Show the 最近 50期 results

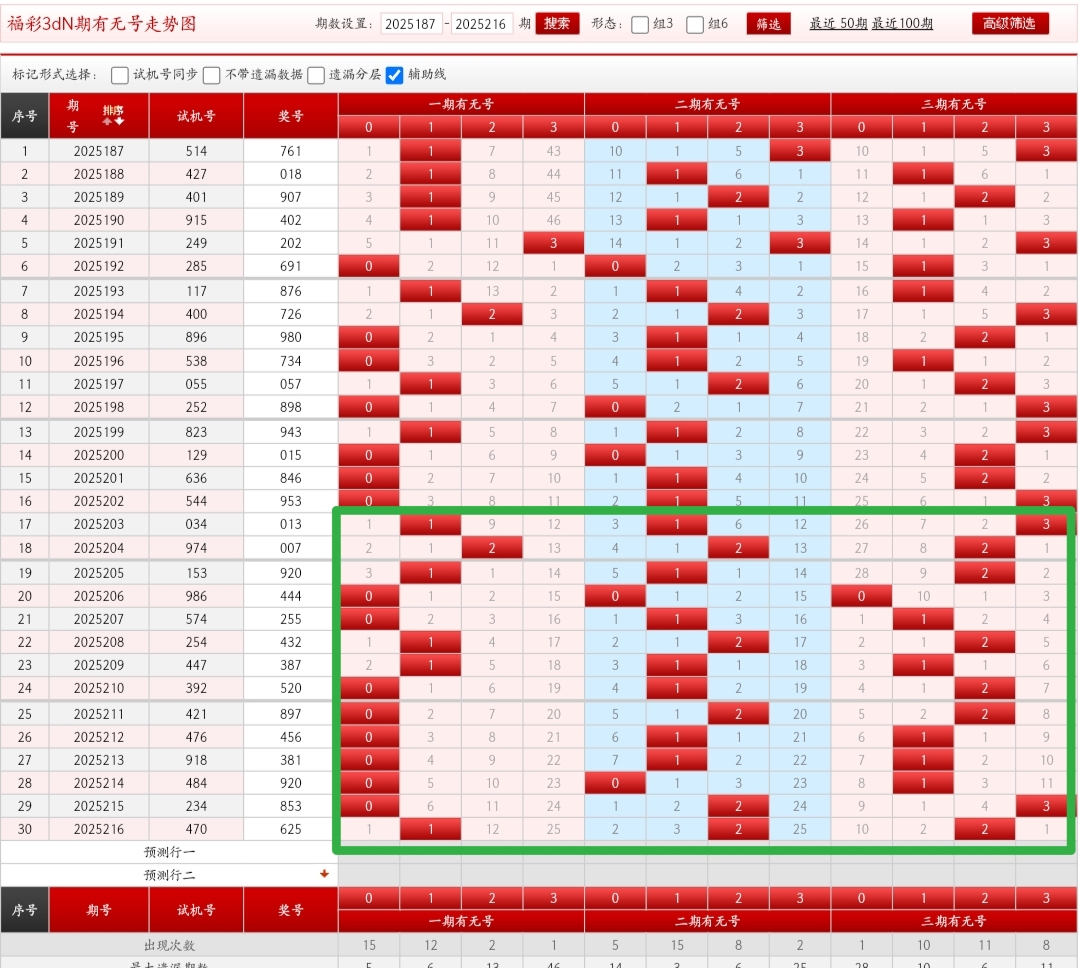[838, 23]
